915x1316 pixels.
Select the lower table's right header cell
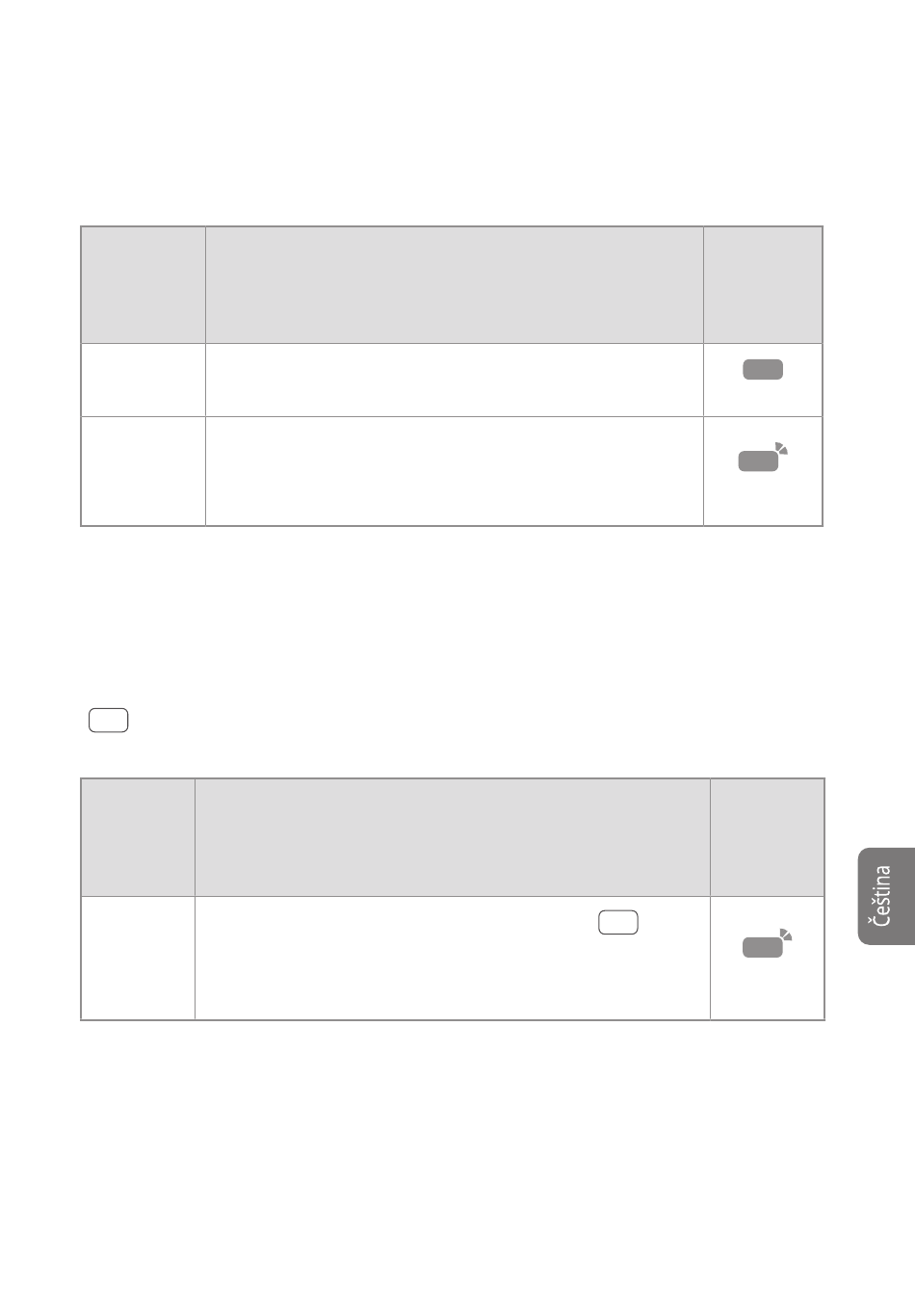(x=768, y=837)
